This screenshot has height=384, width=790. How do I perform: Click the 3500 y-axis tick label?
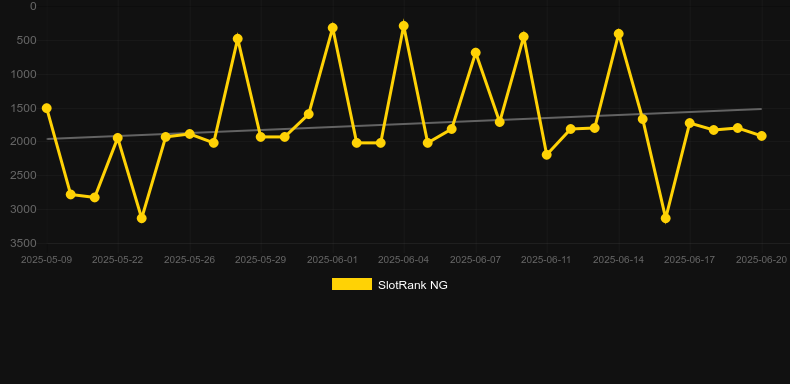coord(24,243)
